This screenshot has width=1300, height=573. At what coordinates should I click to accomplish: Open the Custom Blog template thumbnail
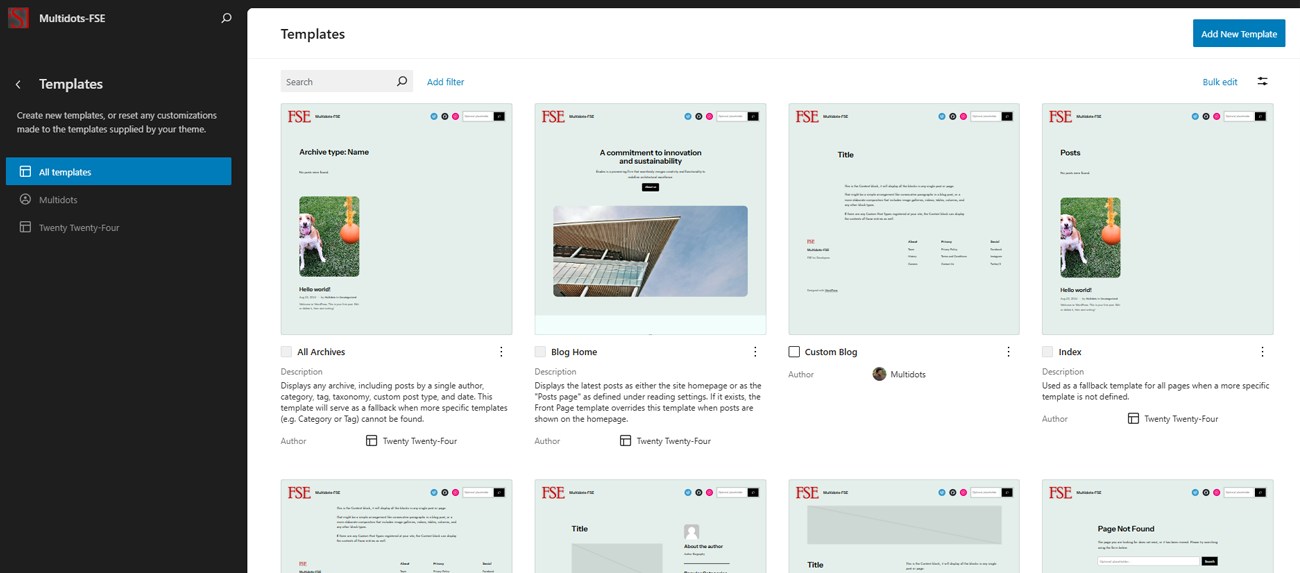[x=903, y=219]
